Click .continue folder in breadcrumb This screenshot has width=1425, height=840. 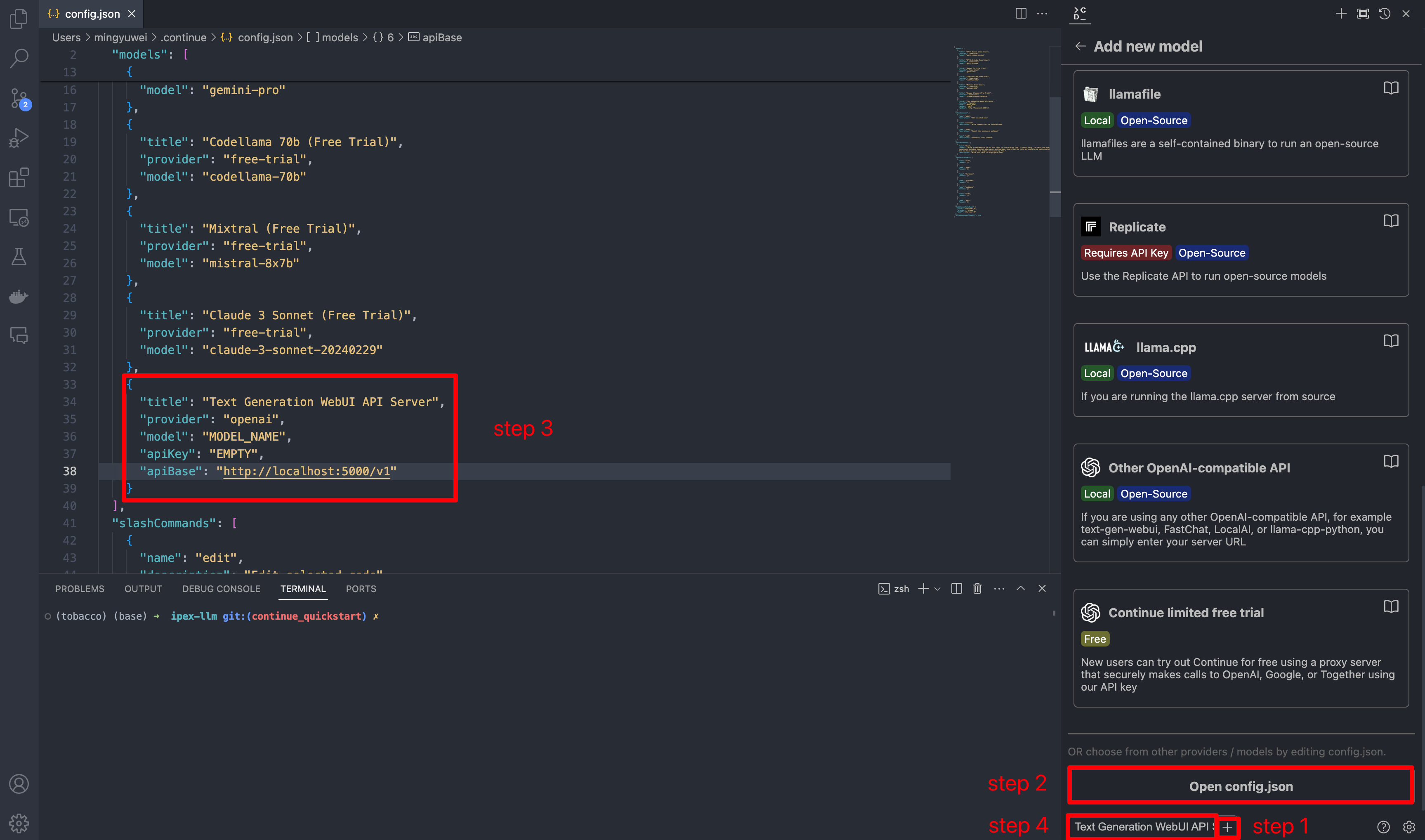tap(183, 38)
